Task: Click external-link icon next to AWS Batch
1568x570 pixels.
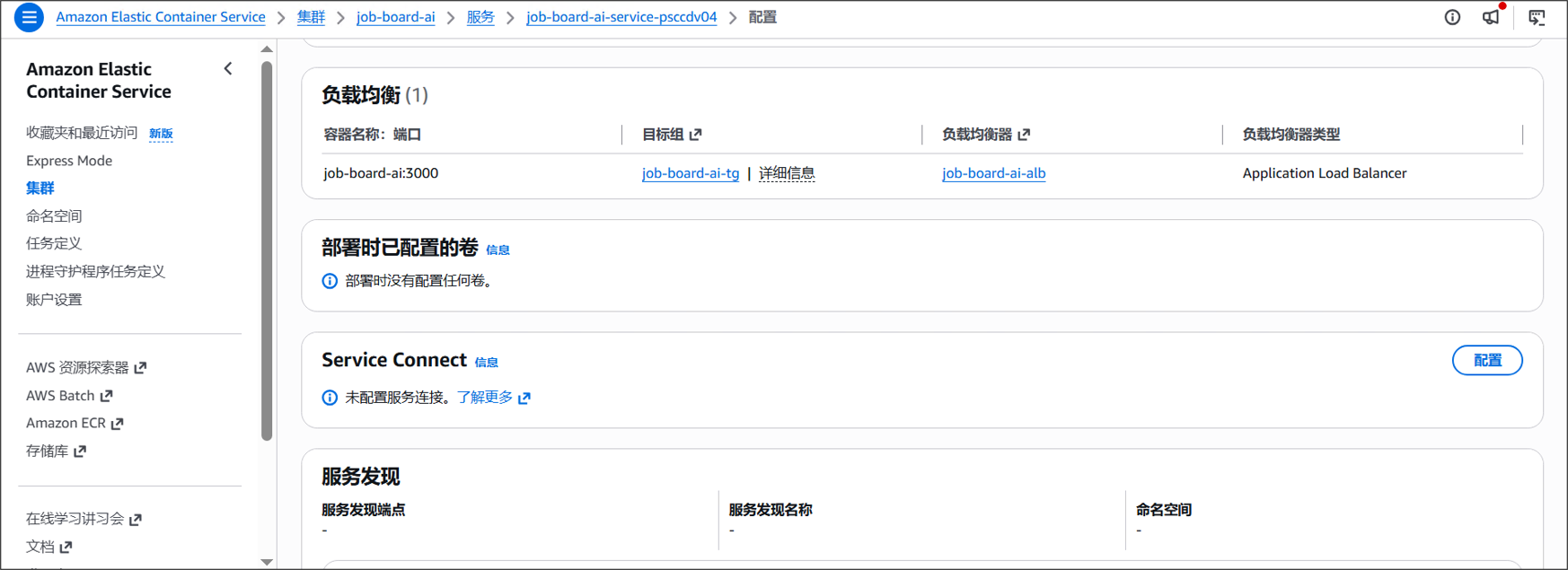Action: (x=106, y=396)
